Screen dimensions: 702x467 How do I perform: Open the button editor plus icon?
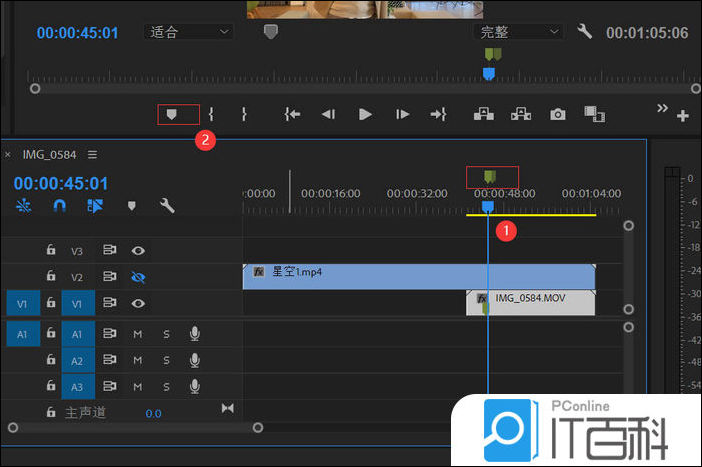(x=683, y=116)
